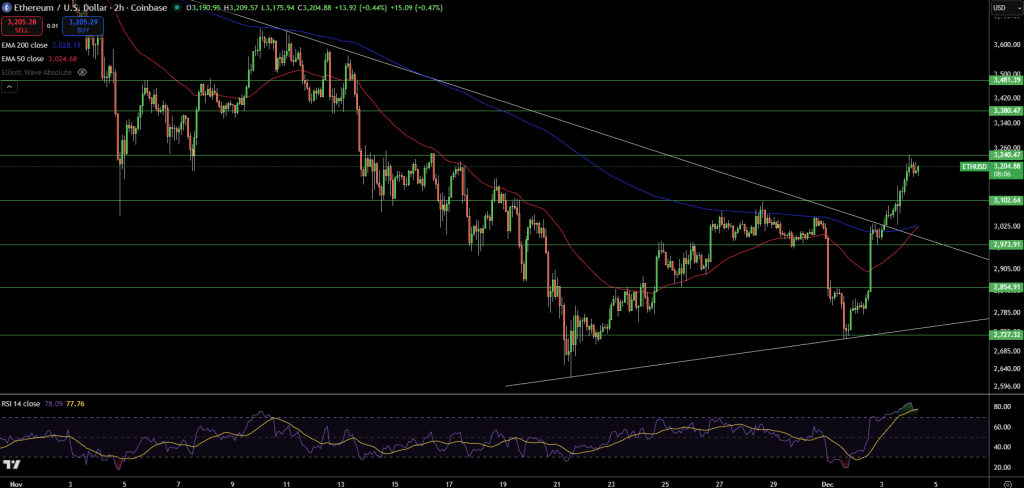Select the RSI 14 close legend

point(22,404)
